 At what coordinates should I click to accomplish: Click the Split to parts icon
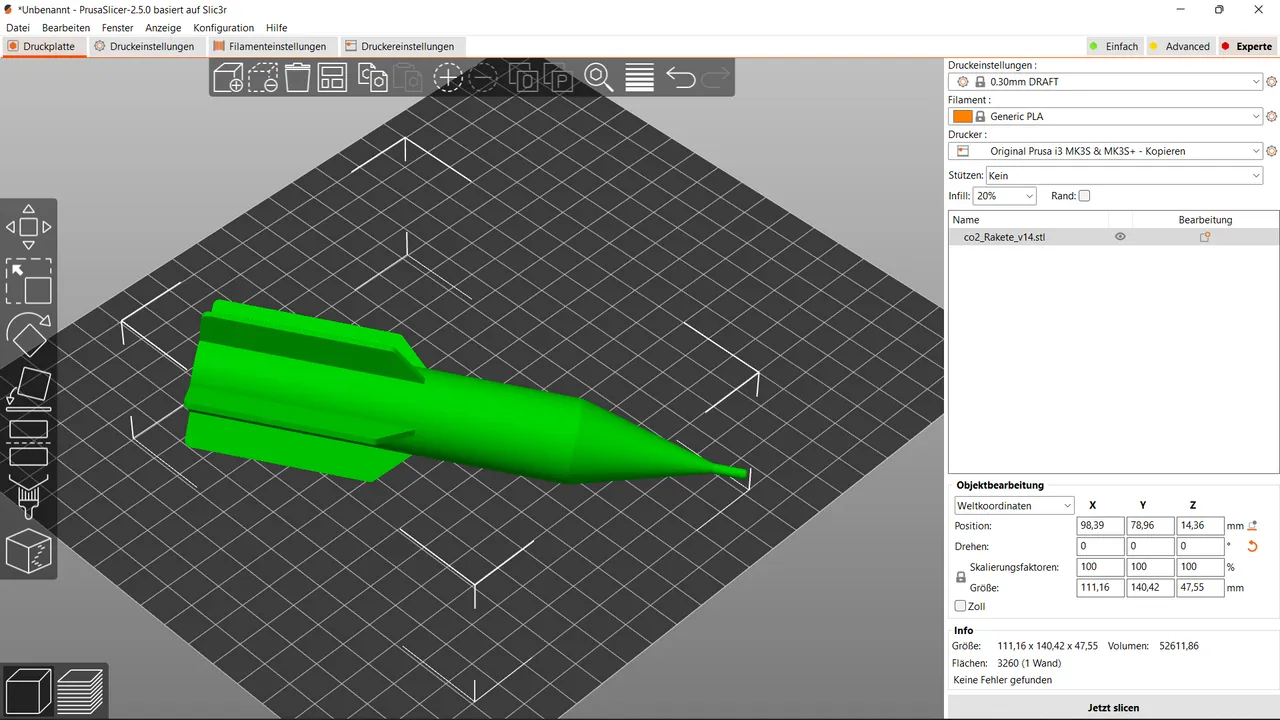[557, 77]
